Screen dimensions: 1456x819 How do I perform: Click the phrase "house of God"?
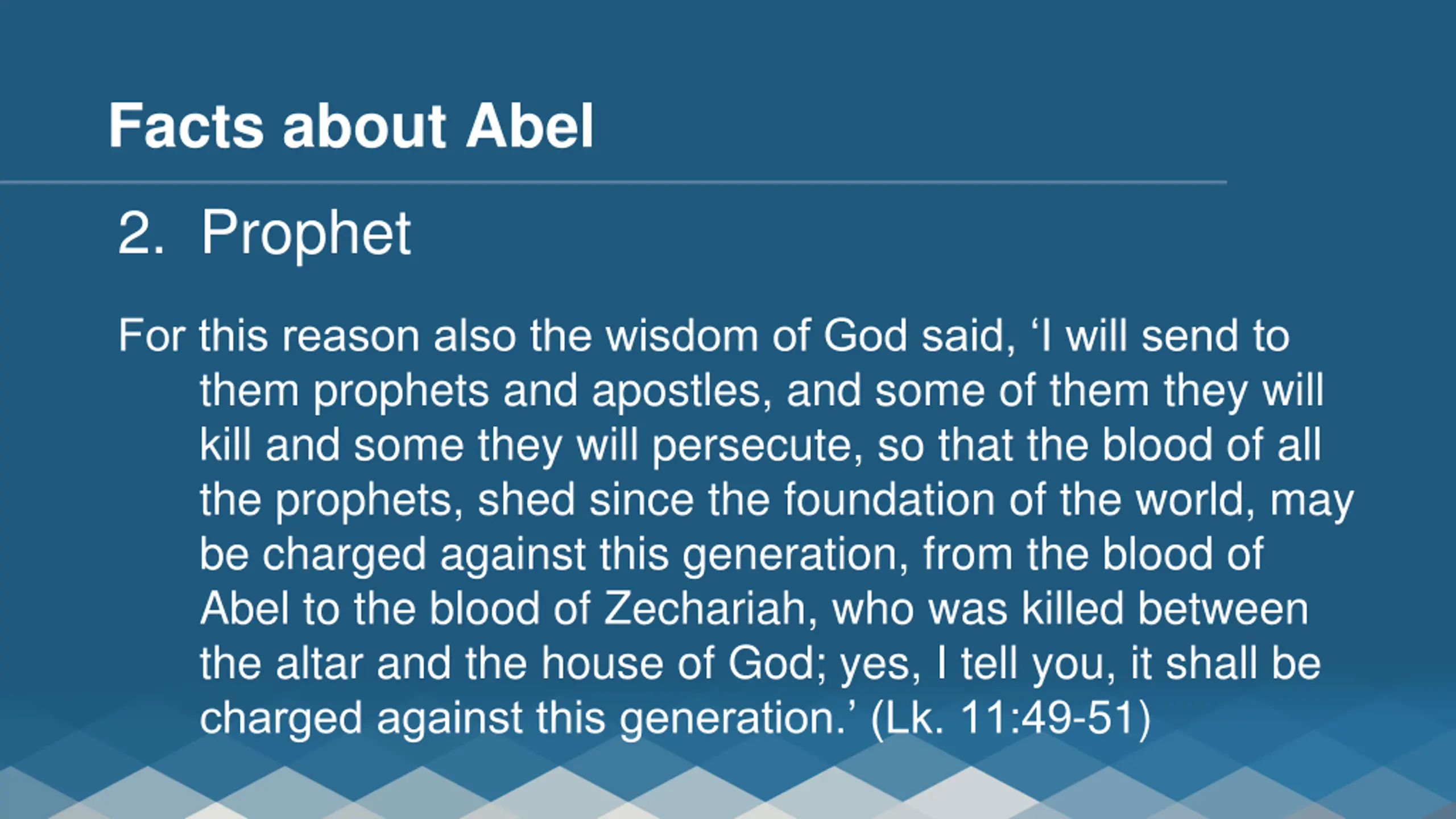tap(677, 663)
